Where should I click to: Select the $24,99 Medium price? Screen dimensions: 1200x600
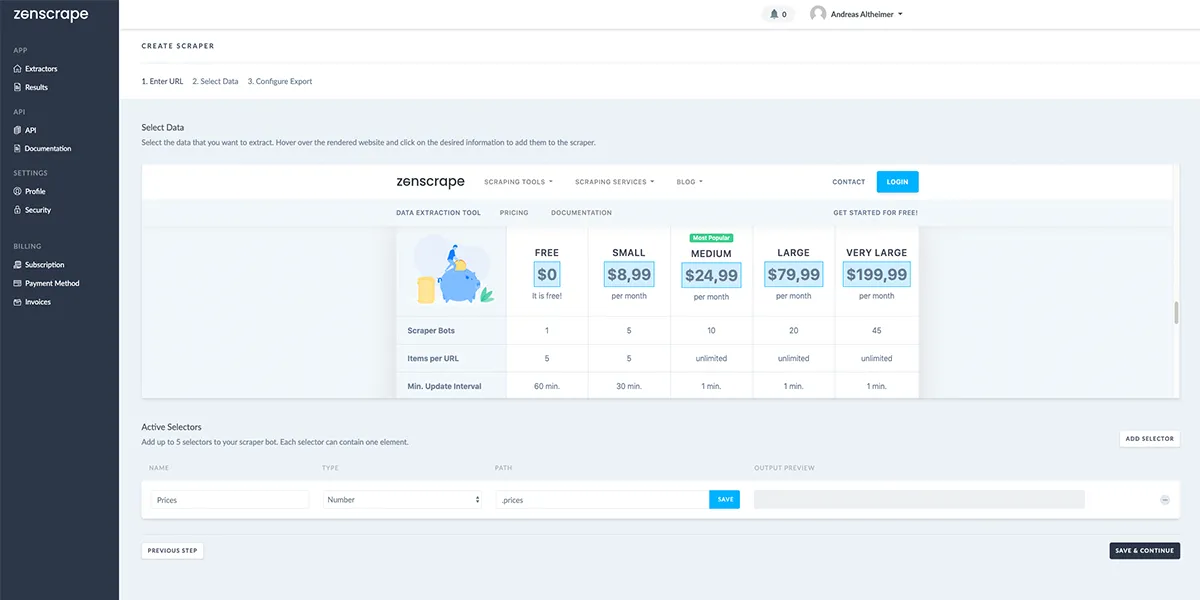pyautogui.click(x=711, y=275)
